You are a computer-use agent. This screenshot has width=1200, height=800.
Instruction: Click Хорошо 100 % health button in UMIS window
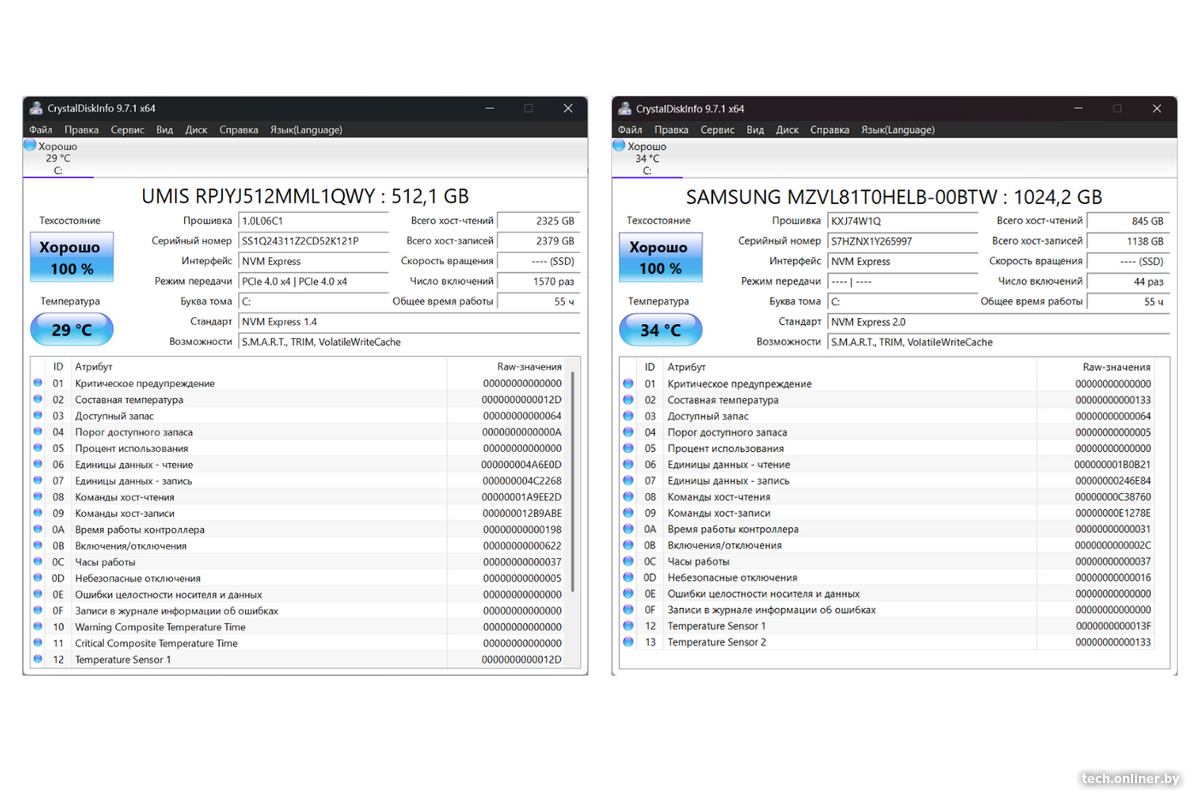[71, 257]
